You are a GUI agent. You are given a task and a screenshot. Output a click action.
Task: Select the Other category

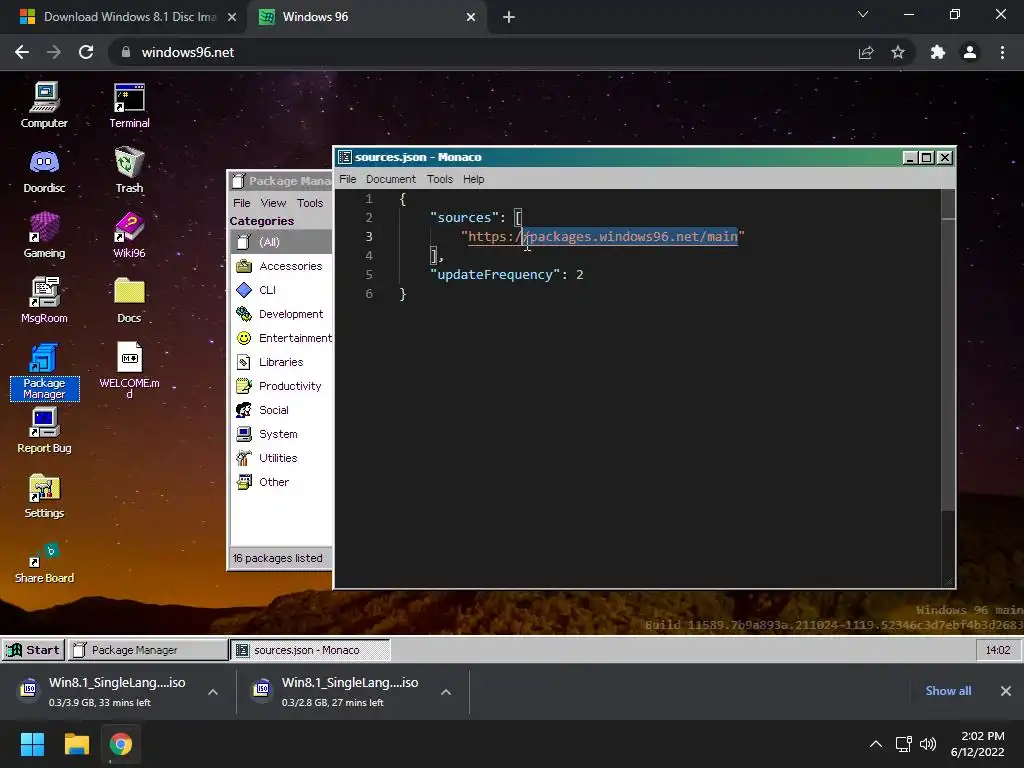pyautogui.click(x=281, y=482)
